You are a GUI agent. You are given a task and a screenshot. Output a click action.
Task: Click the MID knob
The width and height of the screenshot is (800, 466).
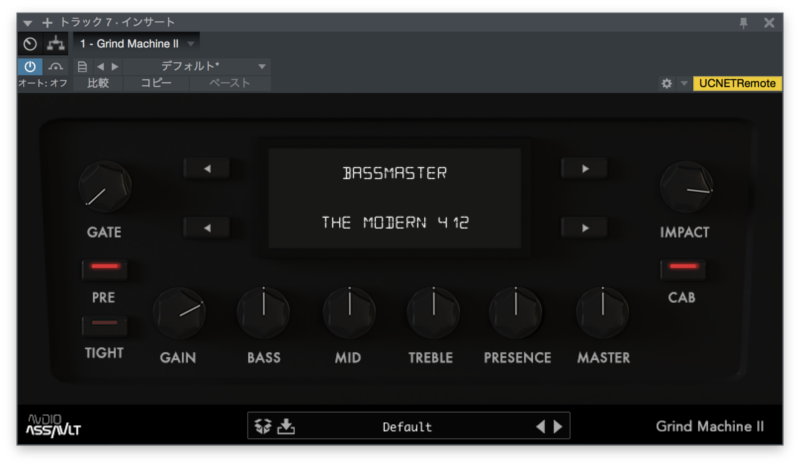[x=349, y=313]
